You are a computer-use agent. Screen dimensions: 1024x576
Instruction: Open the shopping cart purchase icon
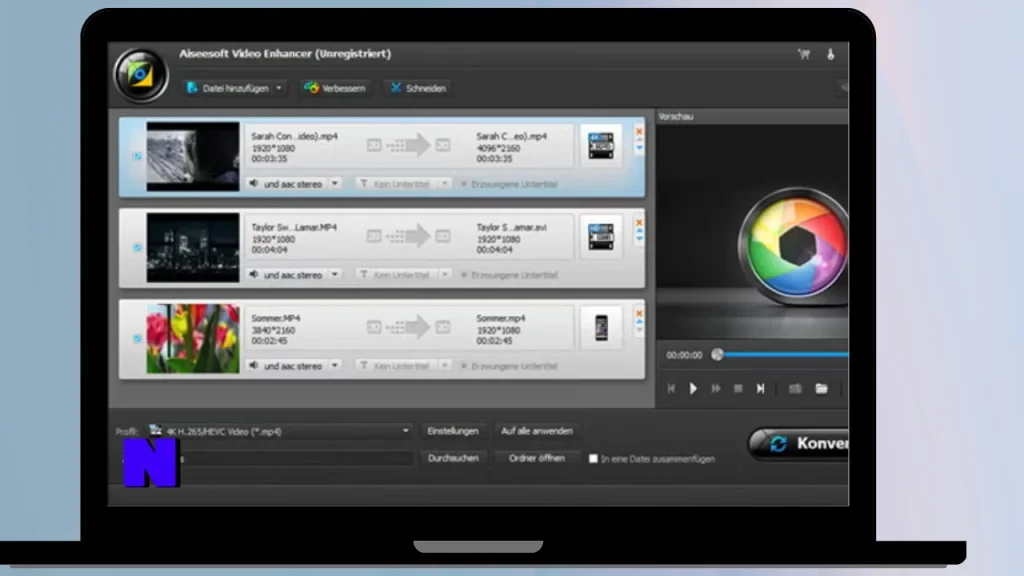click(804, 54)
